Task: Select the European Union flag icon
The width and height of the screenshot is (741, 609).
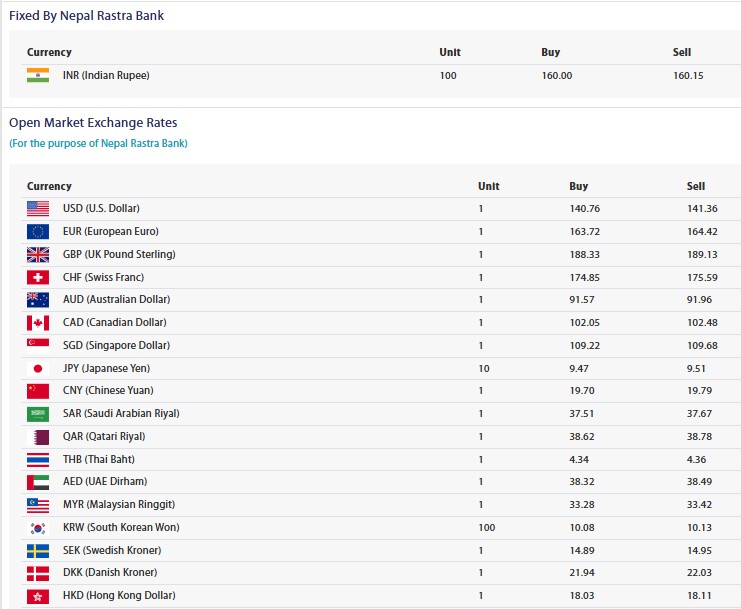Action: tap(38, 231)
